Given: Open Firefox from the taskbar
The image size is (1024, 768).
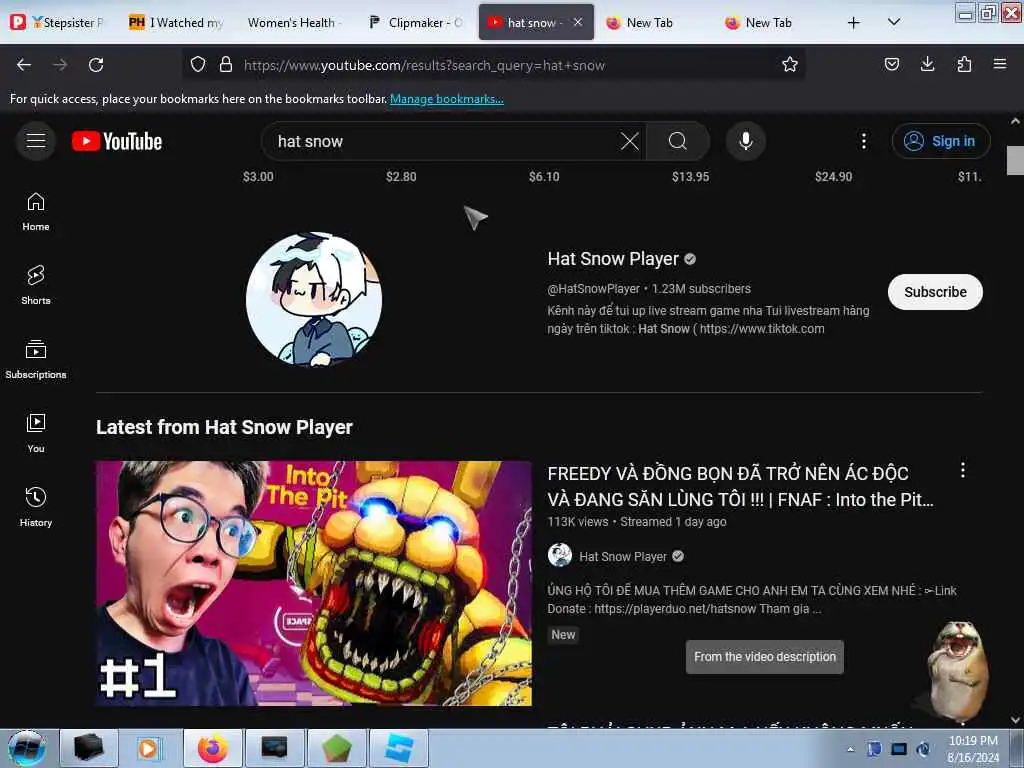Looking at the screenshot, I should (213, 748).
